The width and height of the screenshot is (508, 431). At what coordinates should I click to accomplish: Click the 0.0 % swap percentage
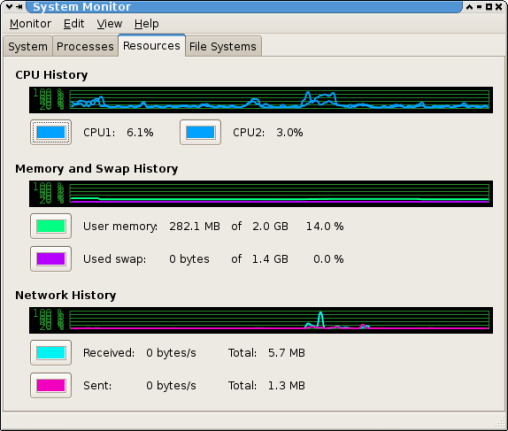[328, 259]
